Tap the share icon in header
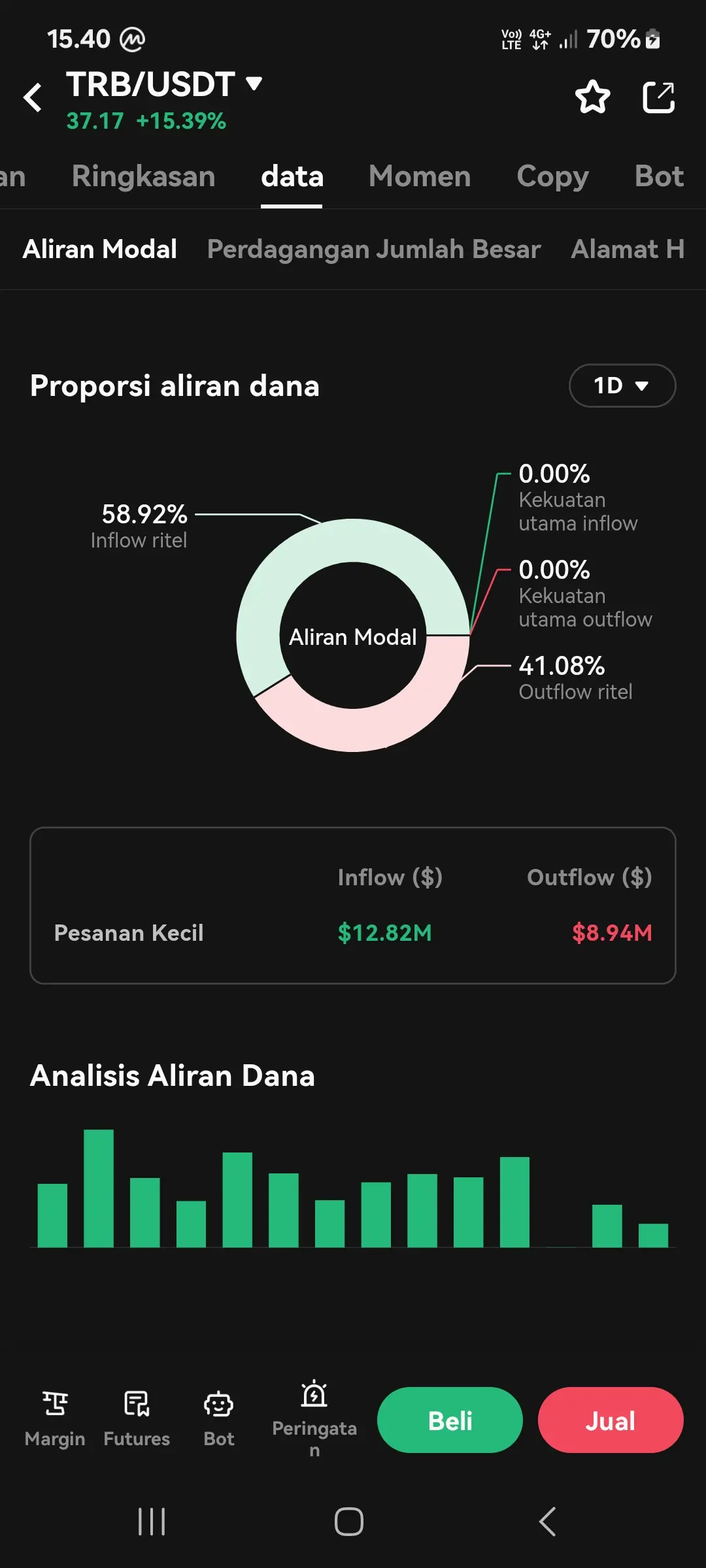 click(x=658, y=97)
